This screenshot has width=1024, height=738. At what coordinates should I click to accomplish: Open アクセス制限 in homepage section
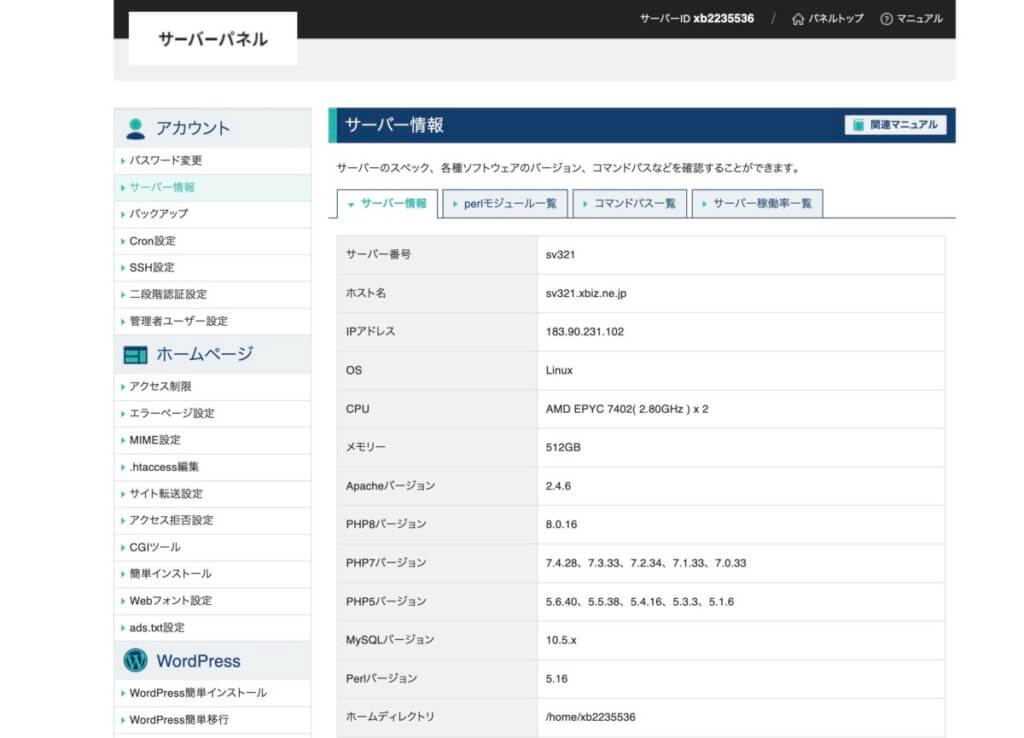[x=160, y=386]
